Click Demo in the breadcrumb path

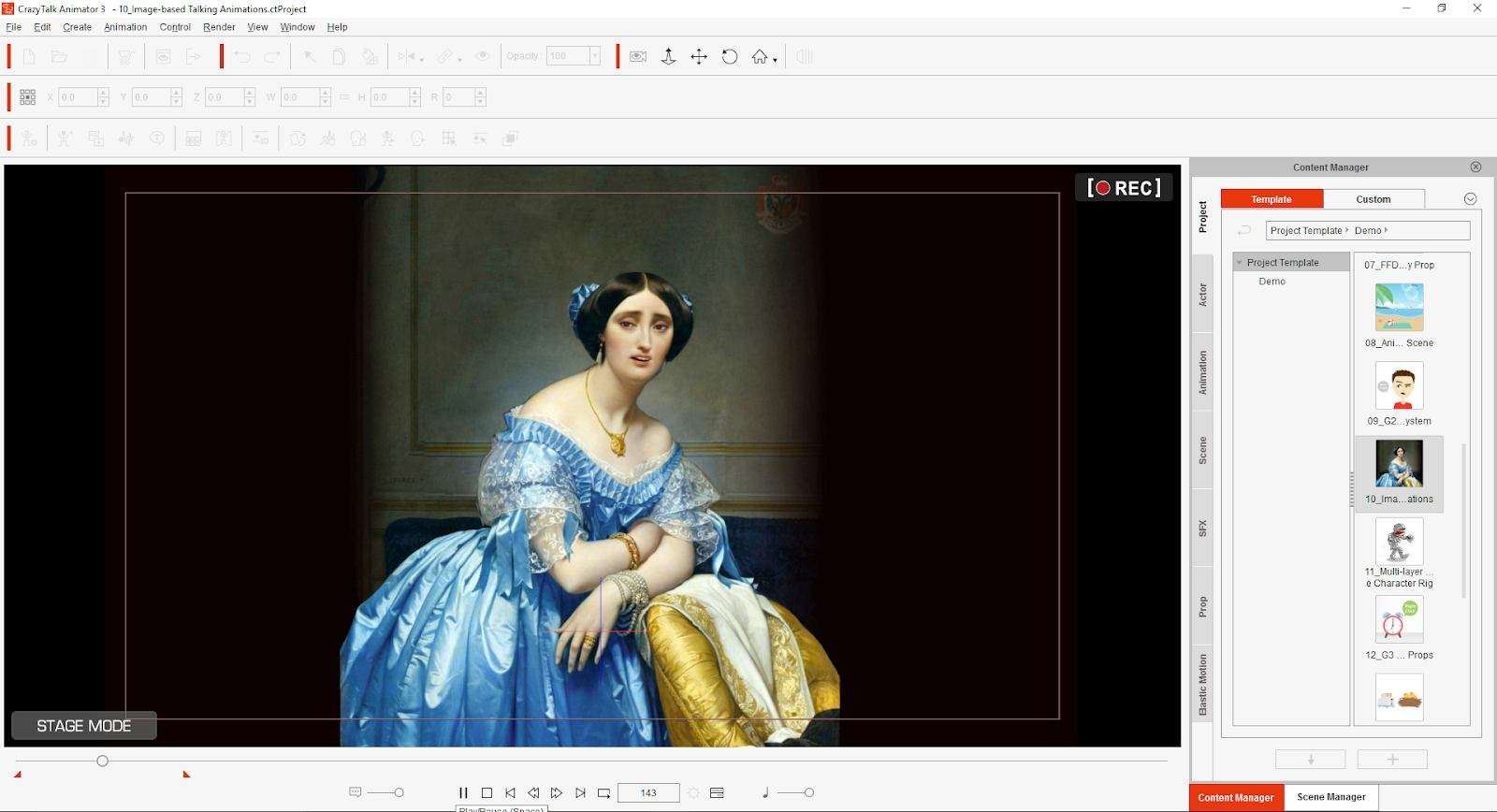tap(1368, 230)
